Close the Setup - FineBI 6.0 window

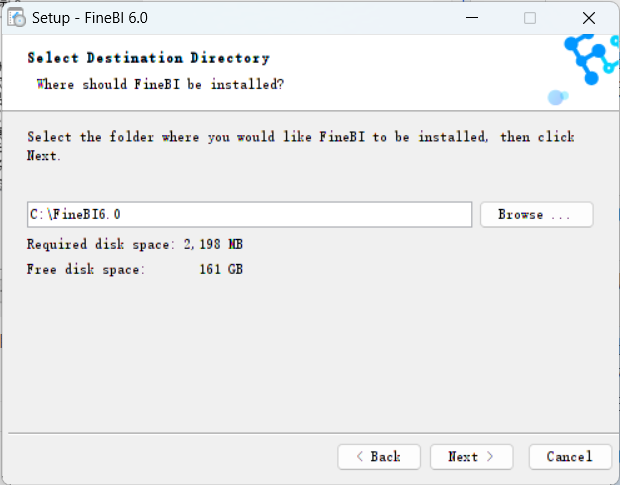(x=589, y=18)
